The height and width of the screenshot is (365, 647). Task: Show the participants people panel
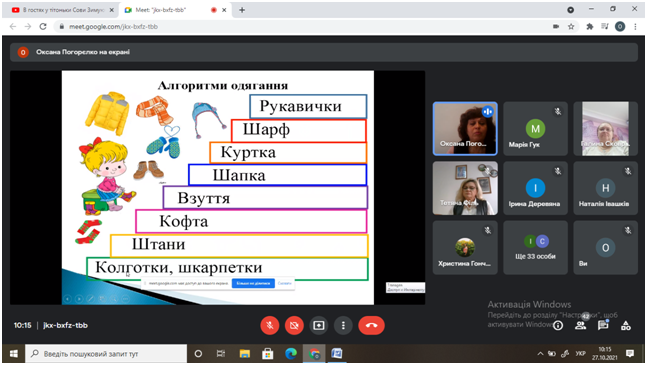581,325
